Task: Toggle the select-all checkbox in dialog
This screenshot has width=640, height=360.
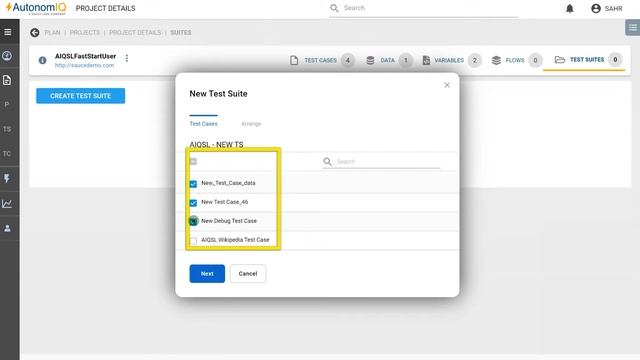Action: tap(193, 162)
